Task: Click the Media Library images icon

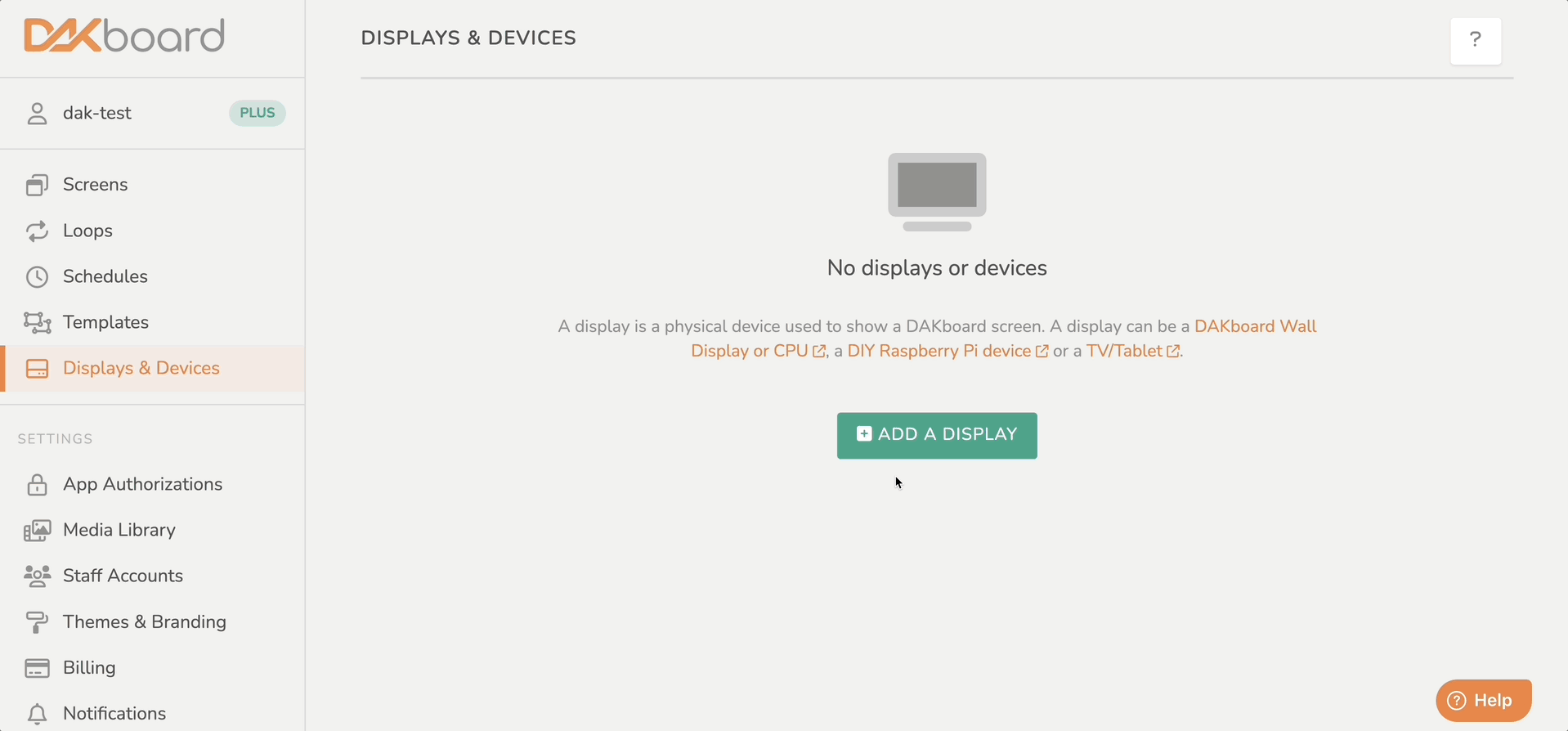Action: [37, 531]
